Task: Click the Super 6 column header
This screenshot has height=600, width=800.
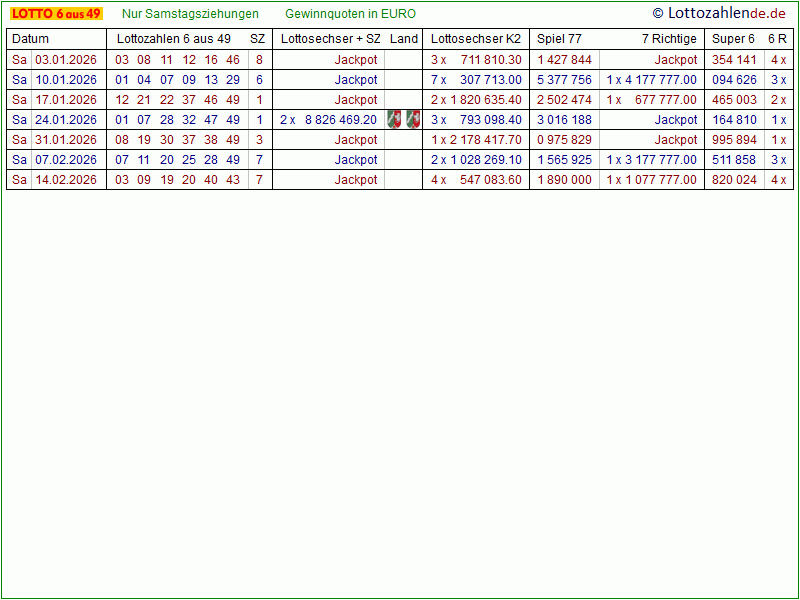Action: pos(733,39)
